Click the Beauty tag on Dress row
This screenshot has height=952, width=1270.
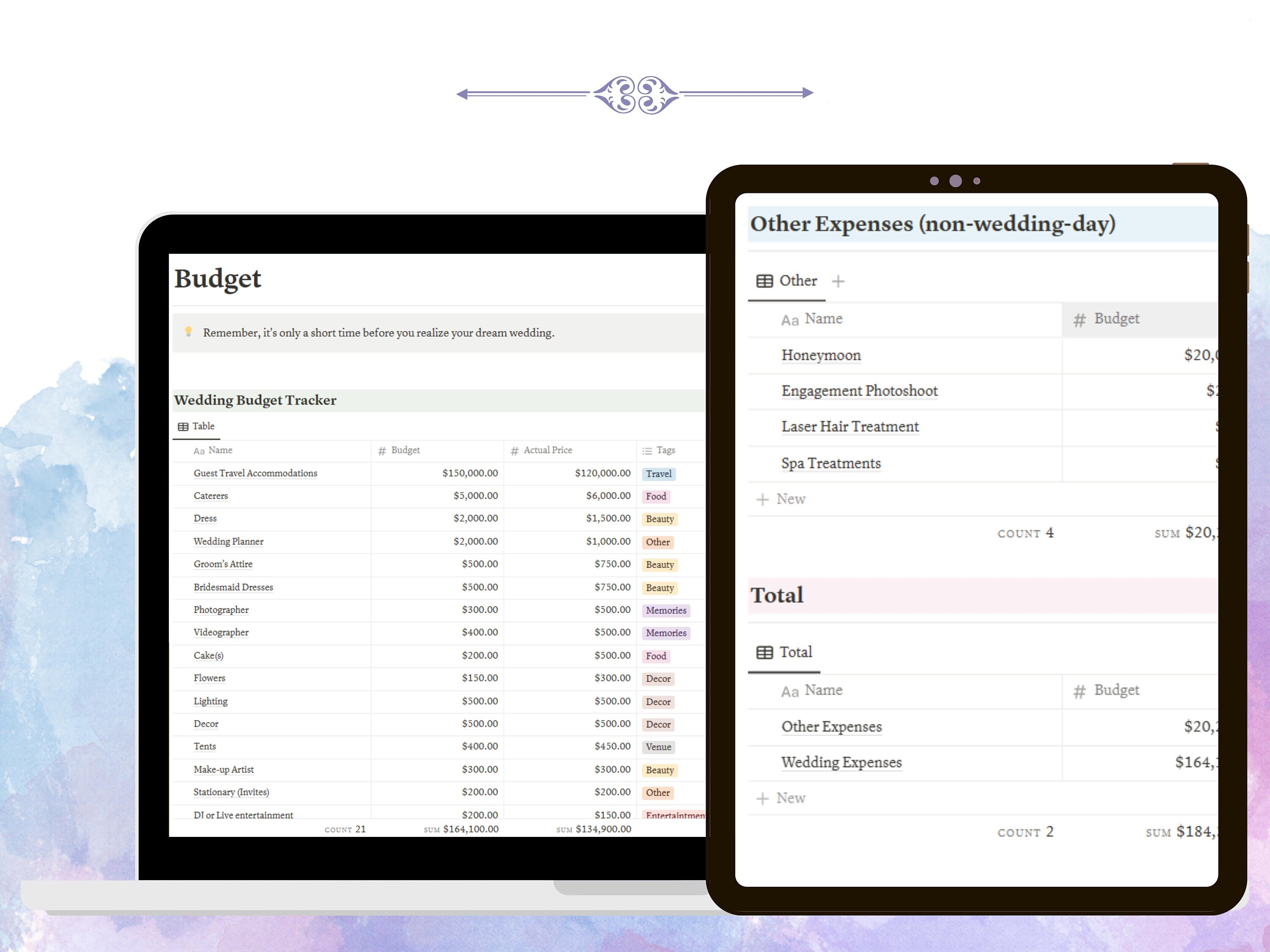point(660,519)
